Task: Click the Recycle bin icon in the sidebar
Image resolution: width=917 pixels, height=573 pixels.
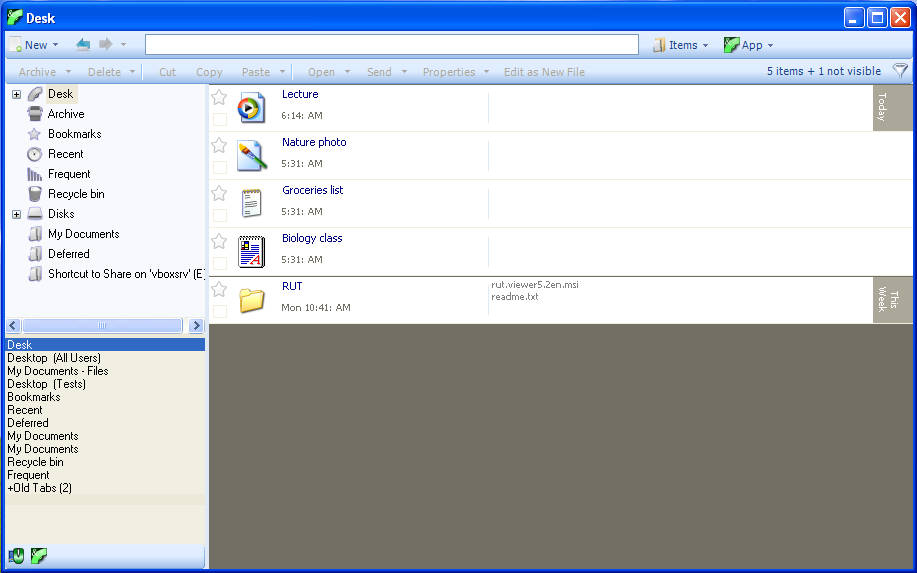Action: (x=35, y=194)
